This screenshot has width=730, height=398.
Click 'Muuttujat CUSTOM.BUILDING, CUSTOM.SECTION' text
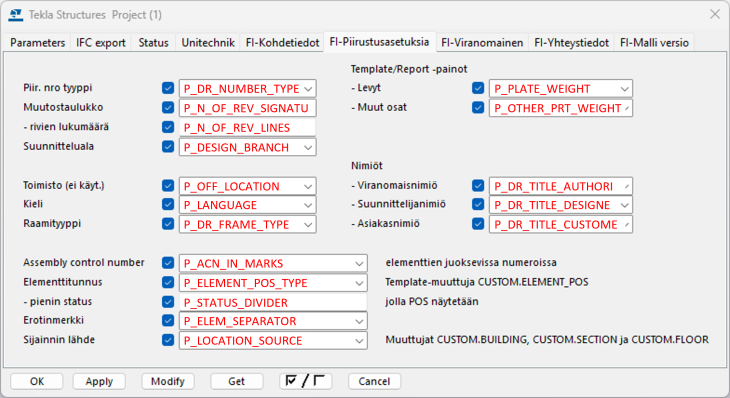pyautogui.click(x=501, y=340)
